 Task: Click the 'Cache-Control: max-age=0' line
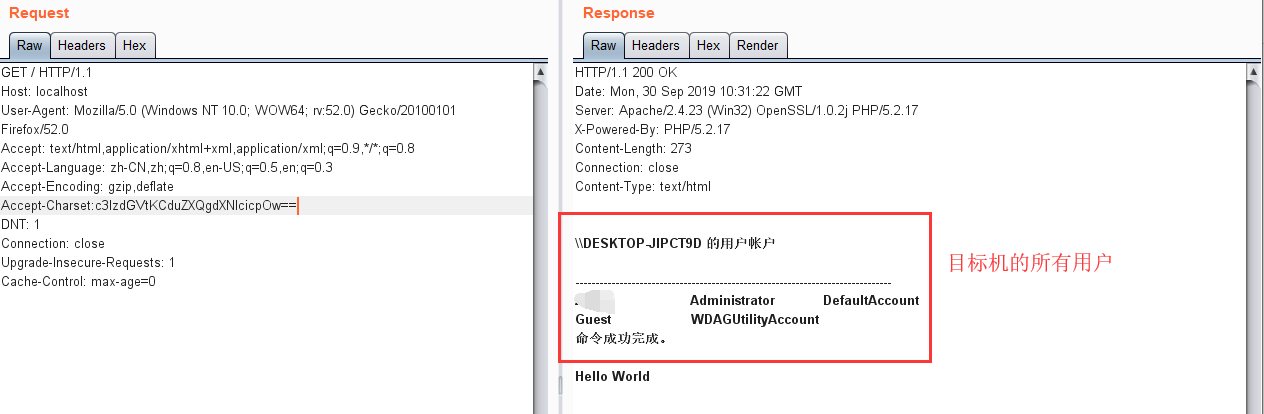tap(78, 282)
